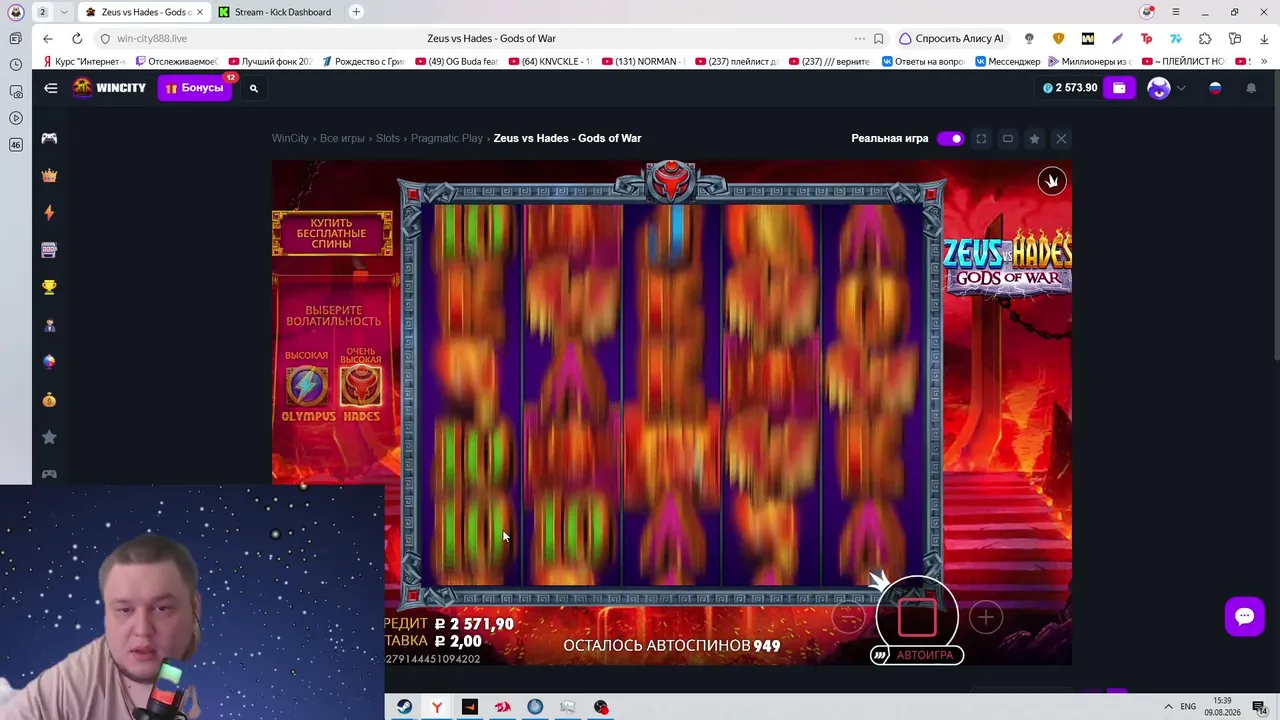This screenshot has height=720, width=1280.
Task: Bookmark this page in browser
Action: click(x=878, y=39)
